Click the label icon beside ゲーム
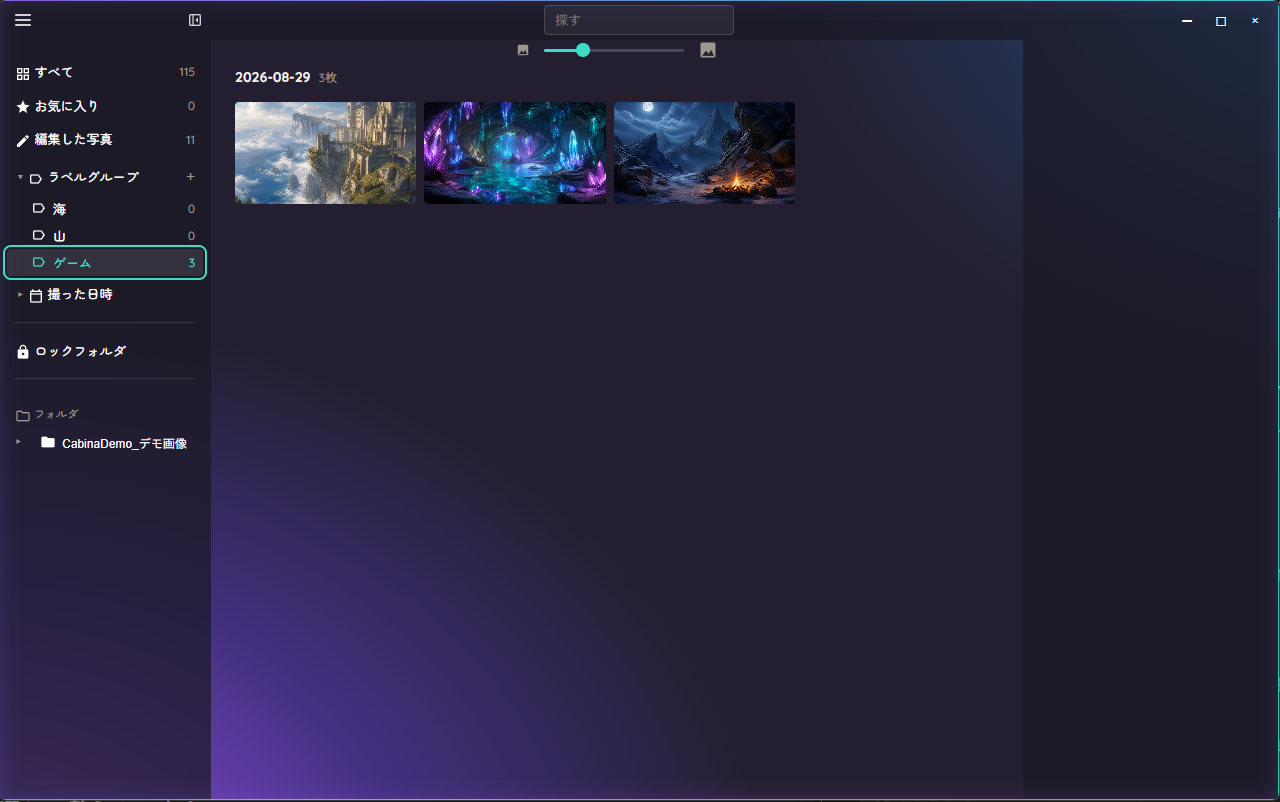This screenshot has width=1280, height=802. coord(39,263)
